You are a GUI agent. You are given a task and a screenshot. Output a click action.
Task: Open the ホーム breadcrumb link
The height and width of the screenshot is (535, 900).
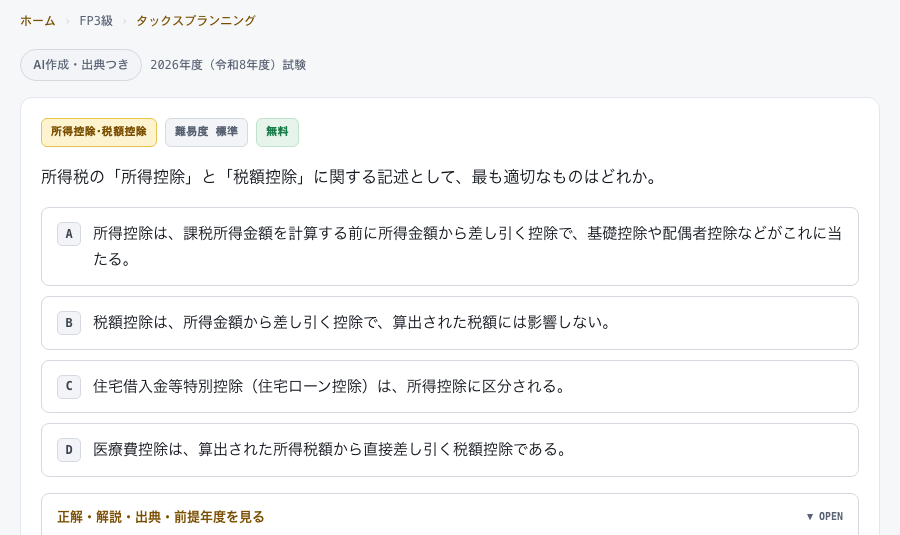(38, 21)
